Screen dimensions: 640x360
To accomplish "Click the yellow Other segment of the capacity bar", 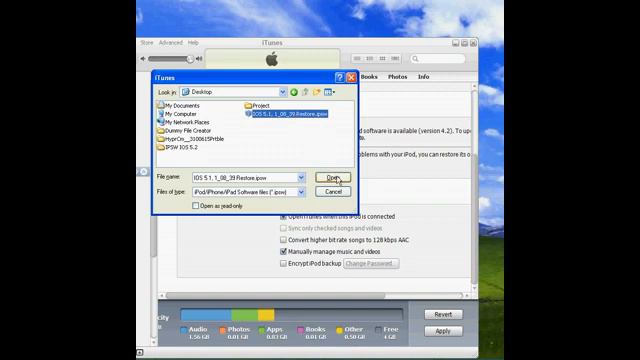I will pos(266,315).
